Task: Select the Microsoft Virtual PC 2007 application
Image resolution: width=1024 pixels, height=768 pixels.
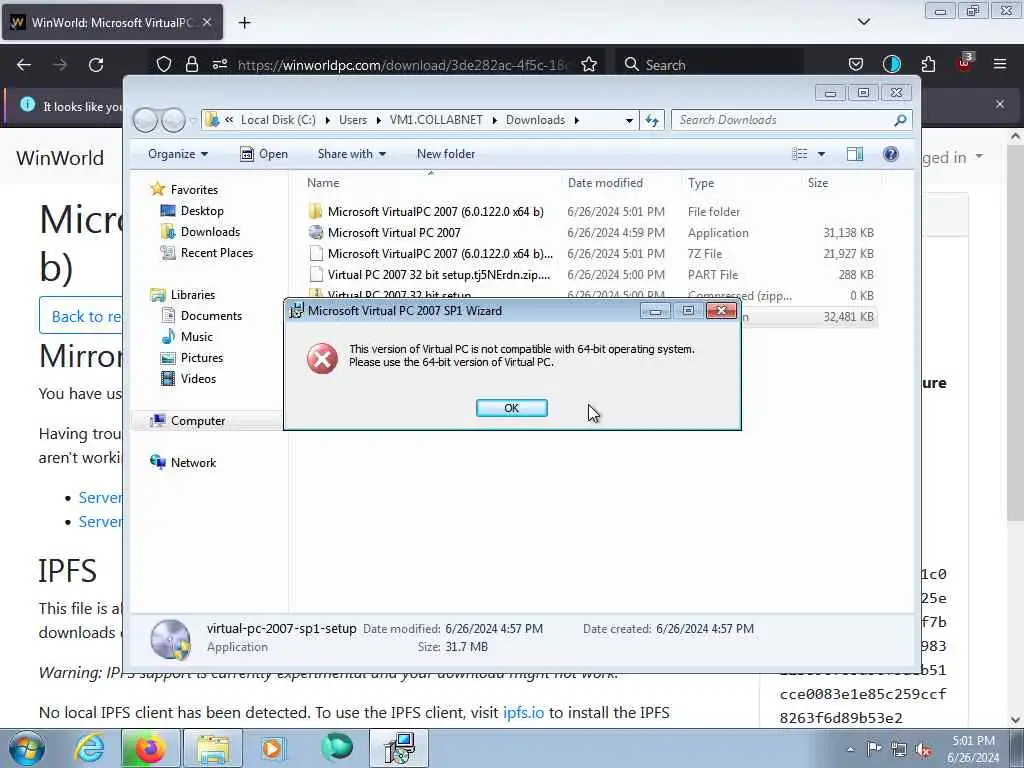Action: point(394,232)
